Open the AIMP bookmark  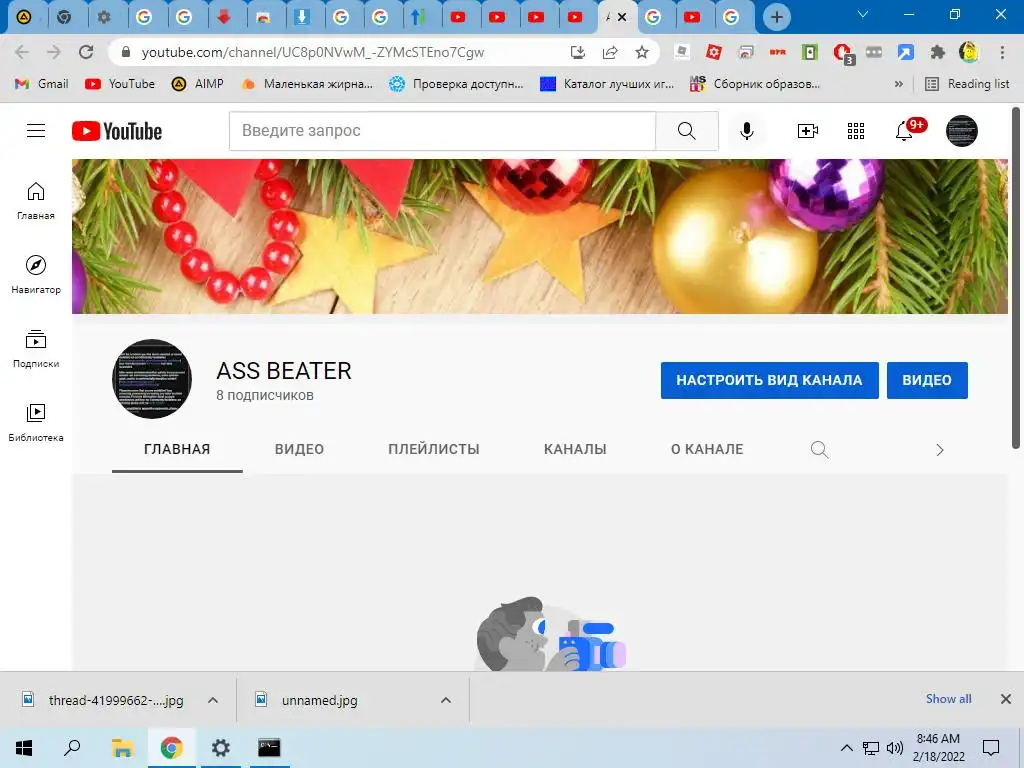[x=198, y=84]
